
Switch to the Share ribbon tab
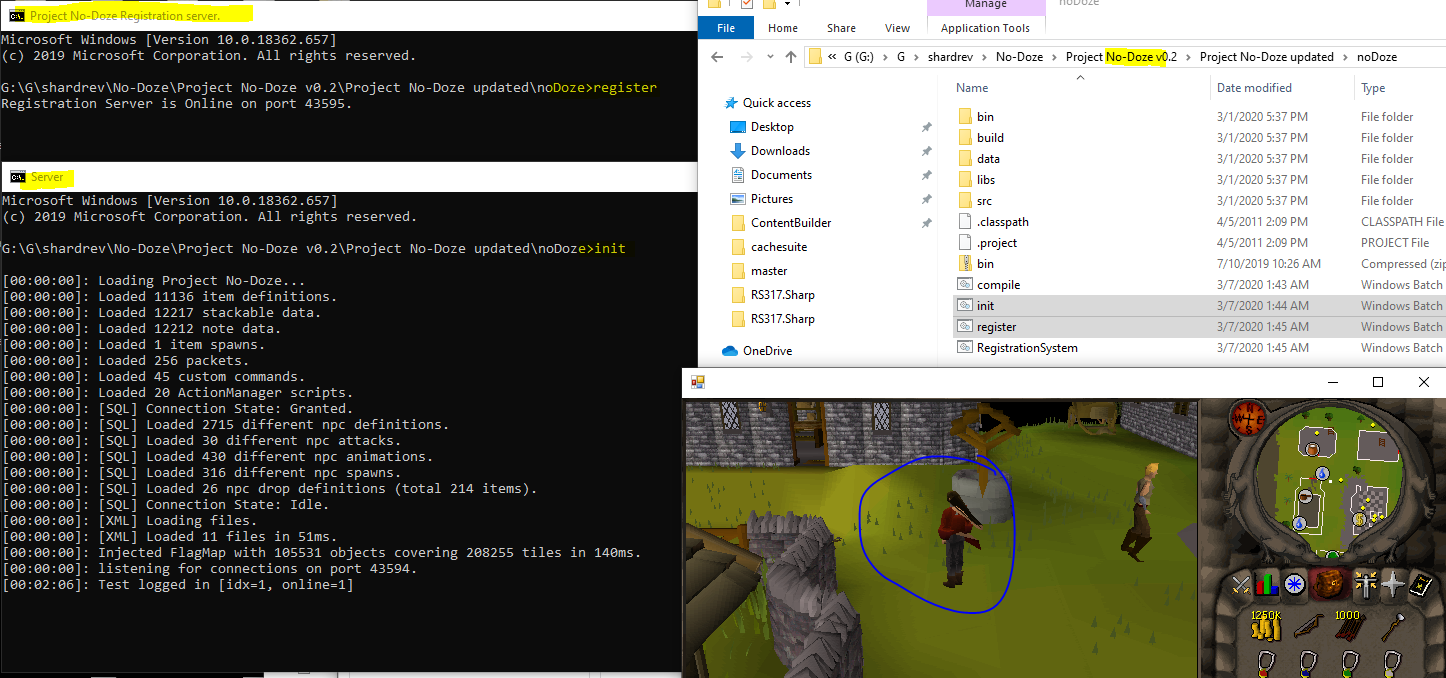[x=841, y=28]
